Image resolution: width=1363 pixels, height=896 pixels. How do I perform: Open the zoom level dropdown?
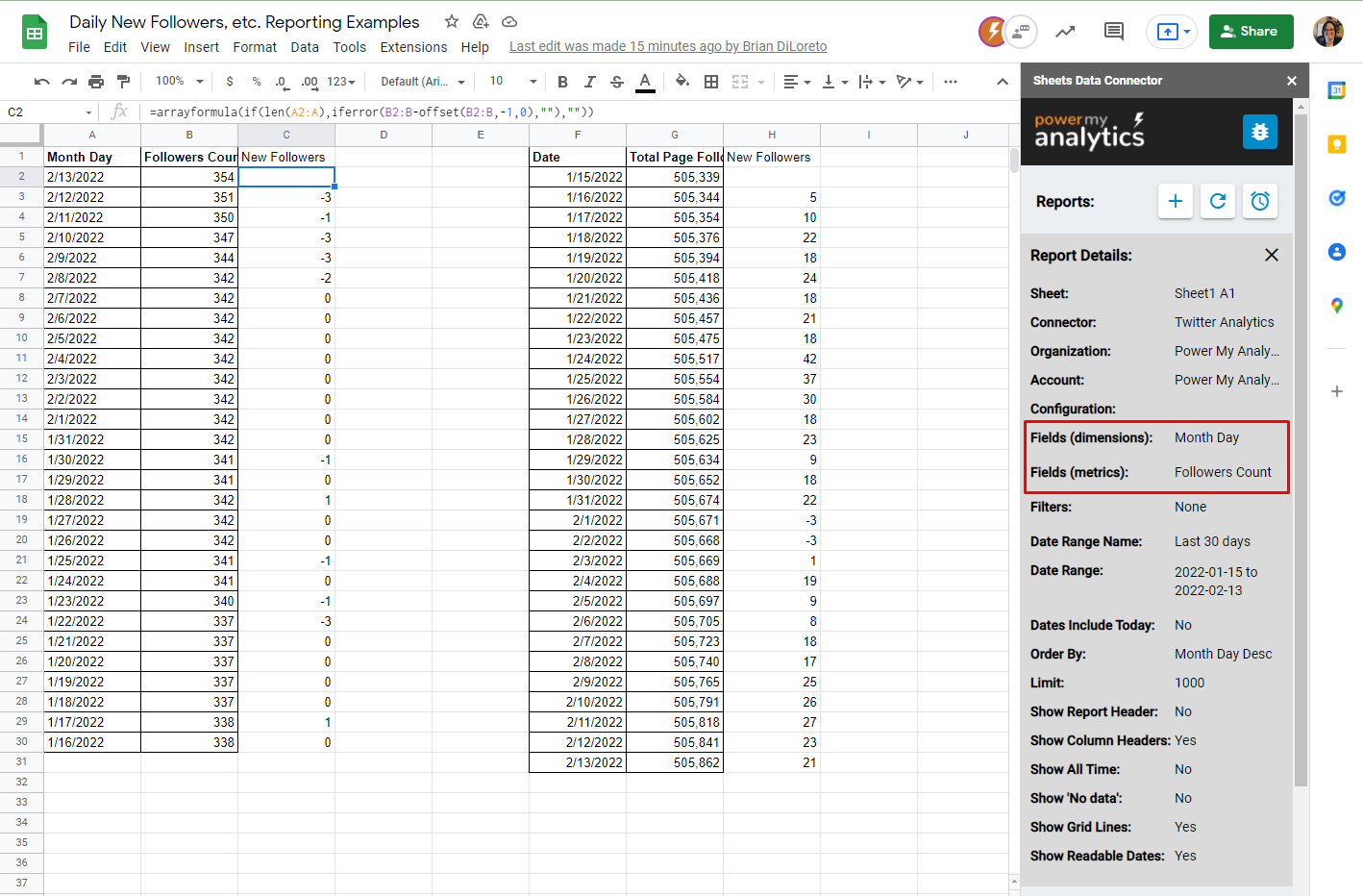point(180,82)
